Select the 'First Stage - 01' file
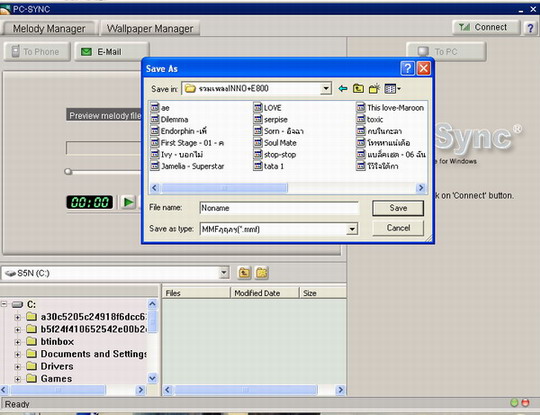540x415 pixels. click(x=187, y=143)
